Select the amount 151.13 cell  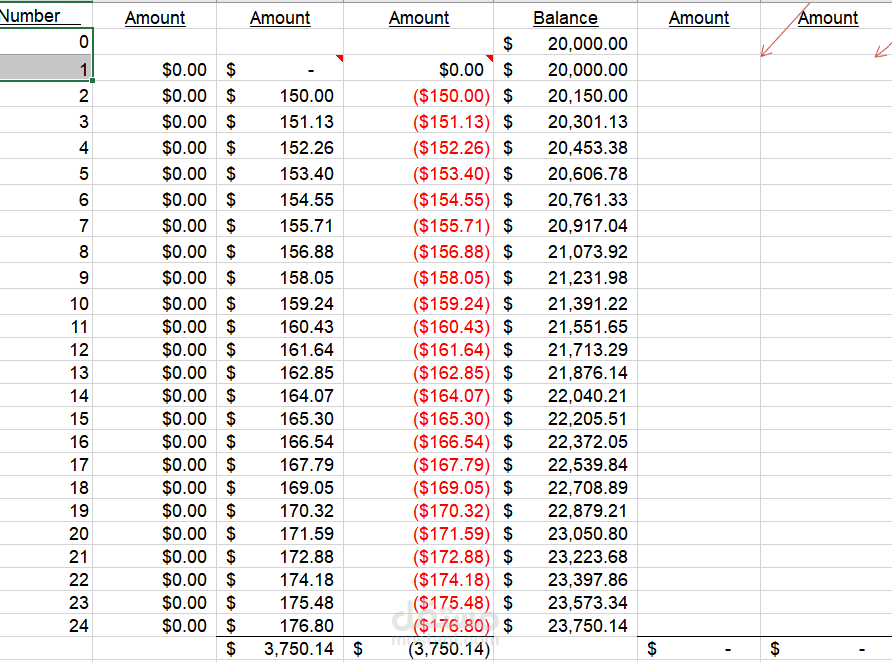pyautogui.click(x=280, y=120)
